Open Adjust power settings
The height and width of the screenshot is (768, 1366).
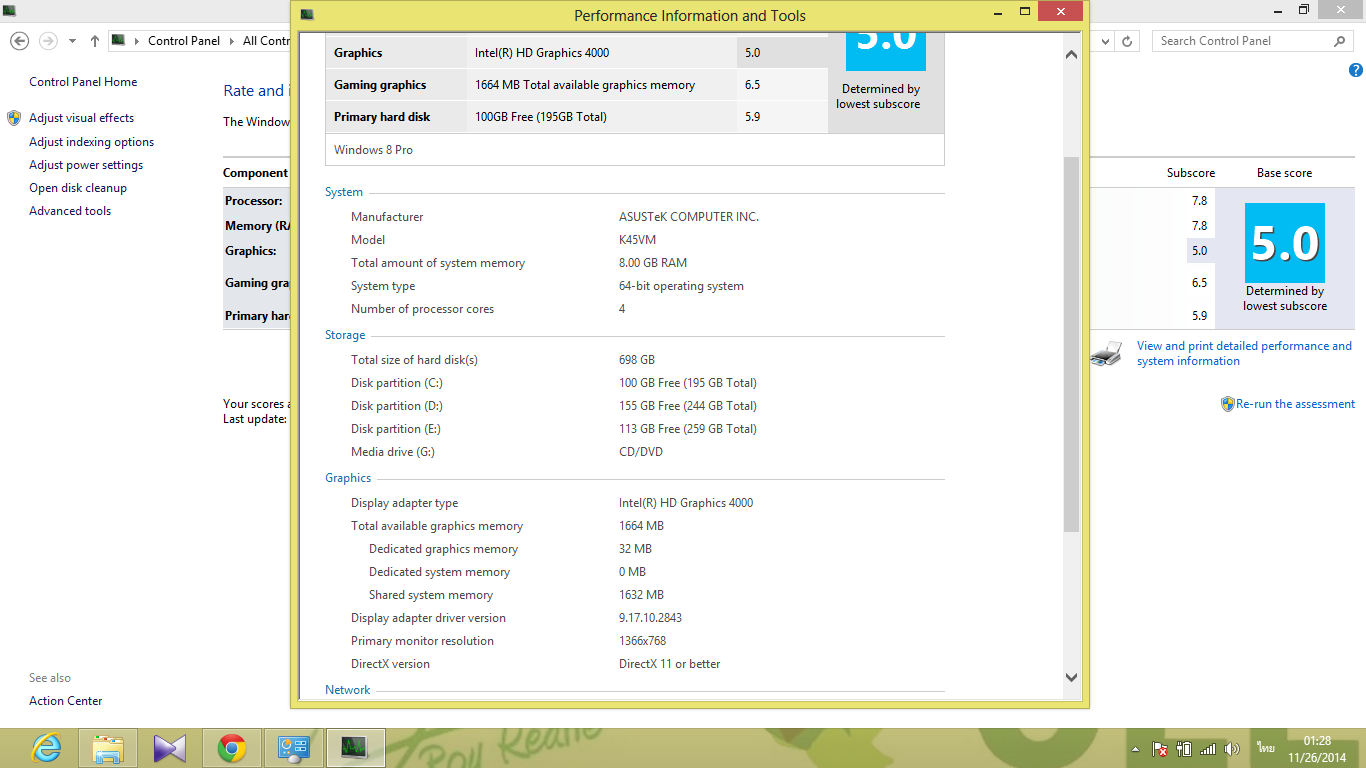tap(86, 165)
